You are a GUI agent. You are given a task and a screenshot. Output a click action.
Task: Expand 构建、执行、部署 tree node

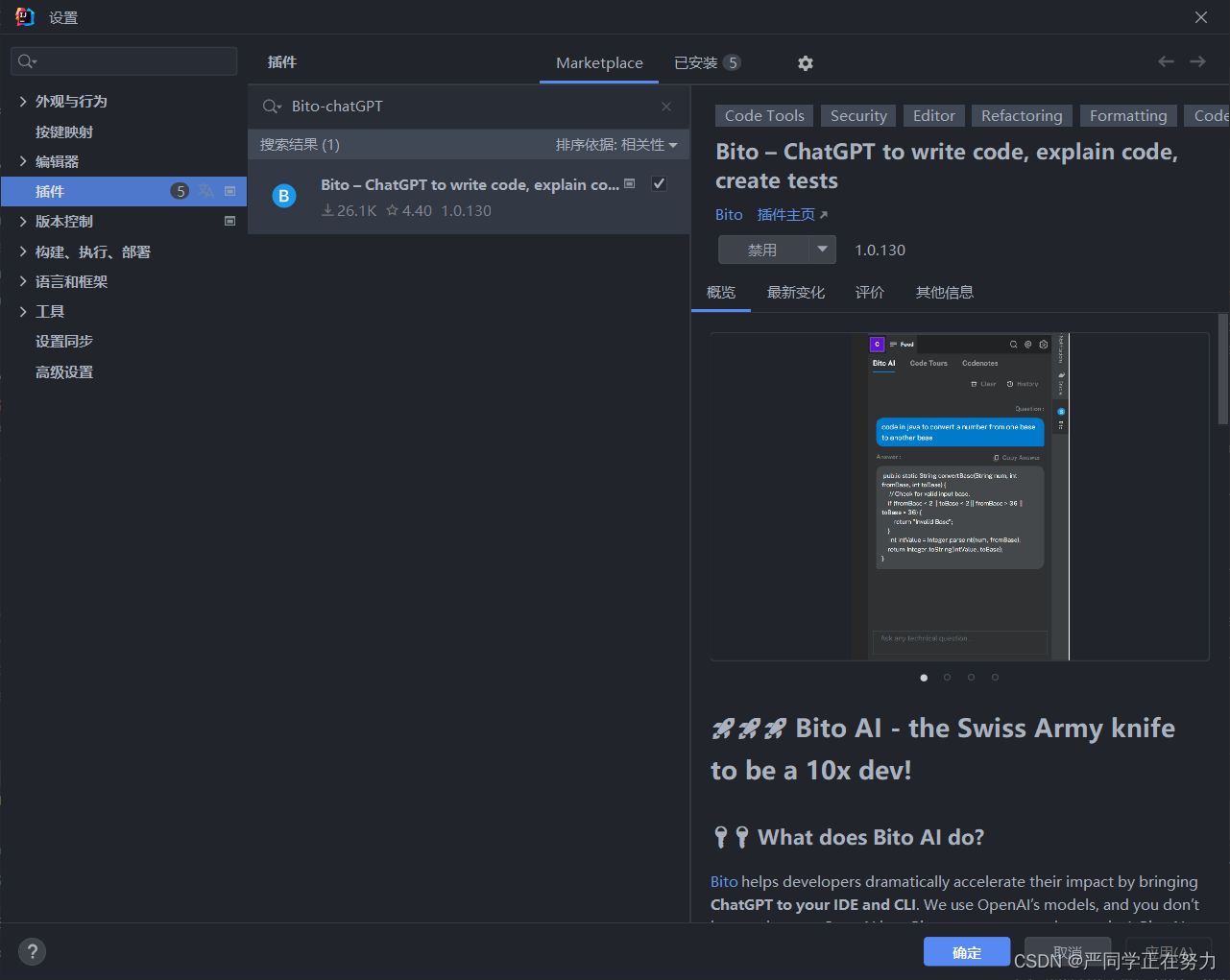pyautogui.click(x=23, y=251)
